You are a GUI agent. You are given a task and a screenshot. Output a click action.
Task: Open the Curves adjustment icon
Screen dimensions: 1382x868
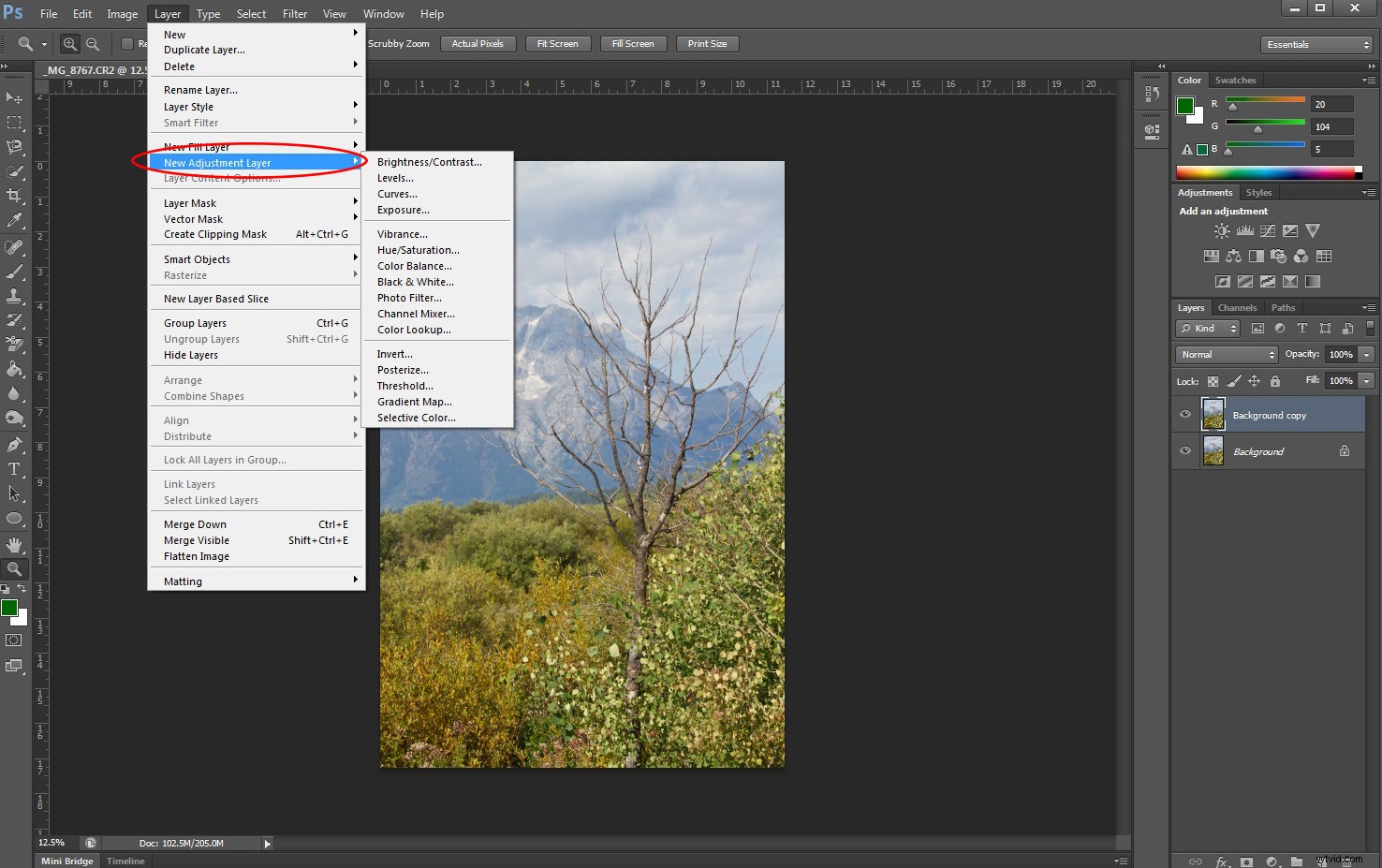pos(1268,231)
